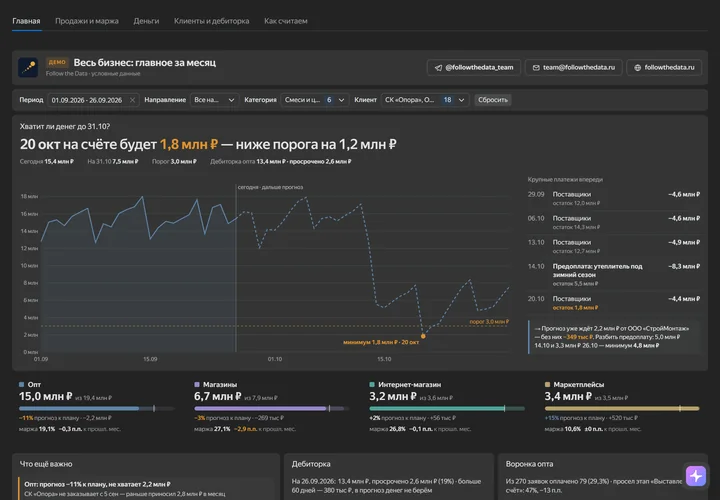Viewport: 720px width, 500px height.
Task: Open followthedata.ru website button
Action: tap(664, 67)
